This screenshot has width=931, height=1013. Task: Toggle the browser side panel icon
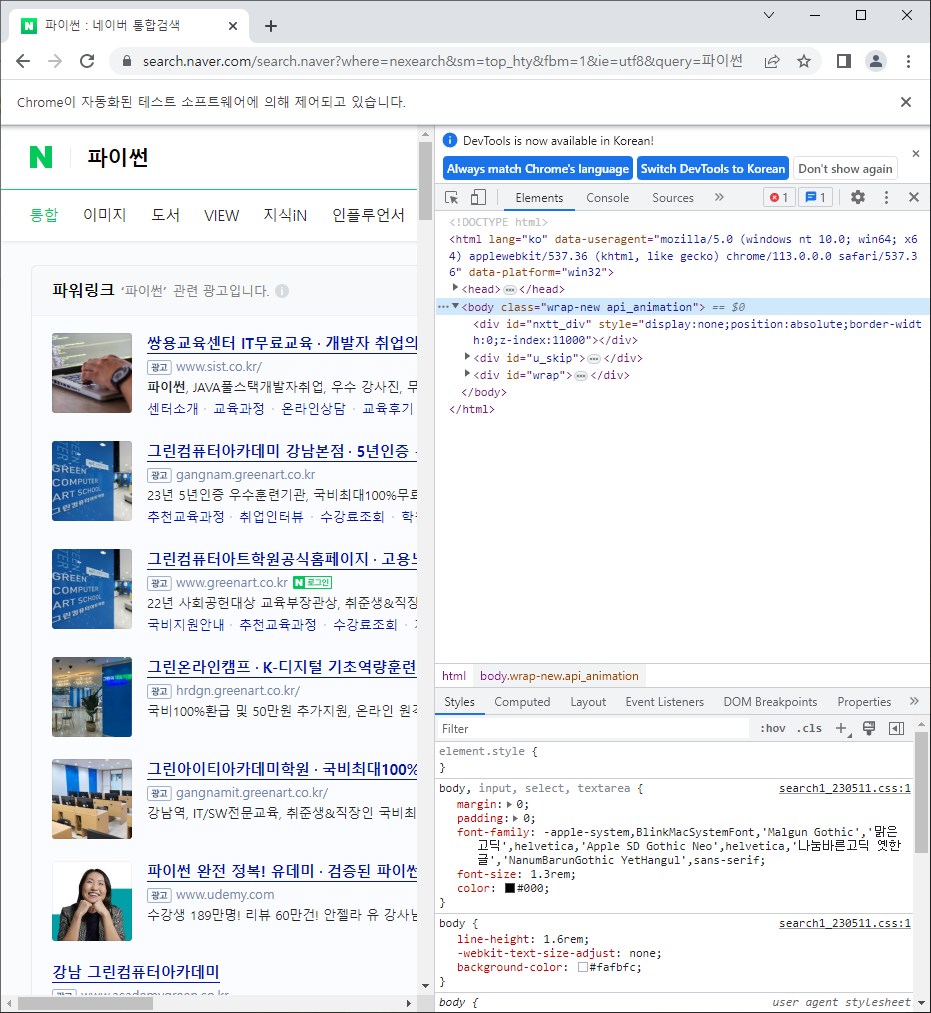click(x=844, y=61)
